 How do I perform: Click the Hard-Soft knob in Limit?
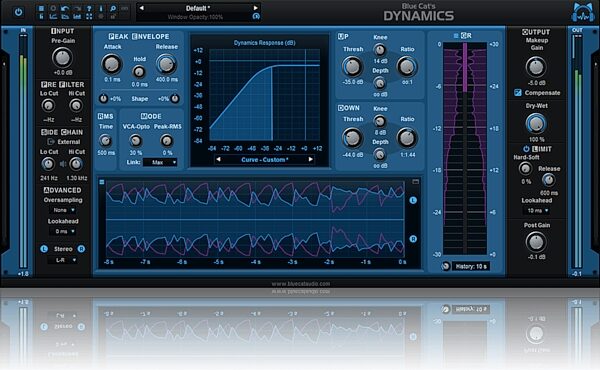coord(525,168)
